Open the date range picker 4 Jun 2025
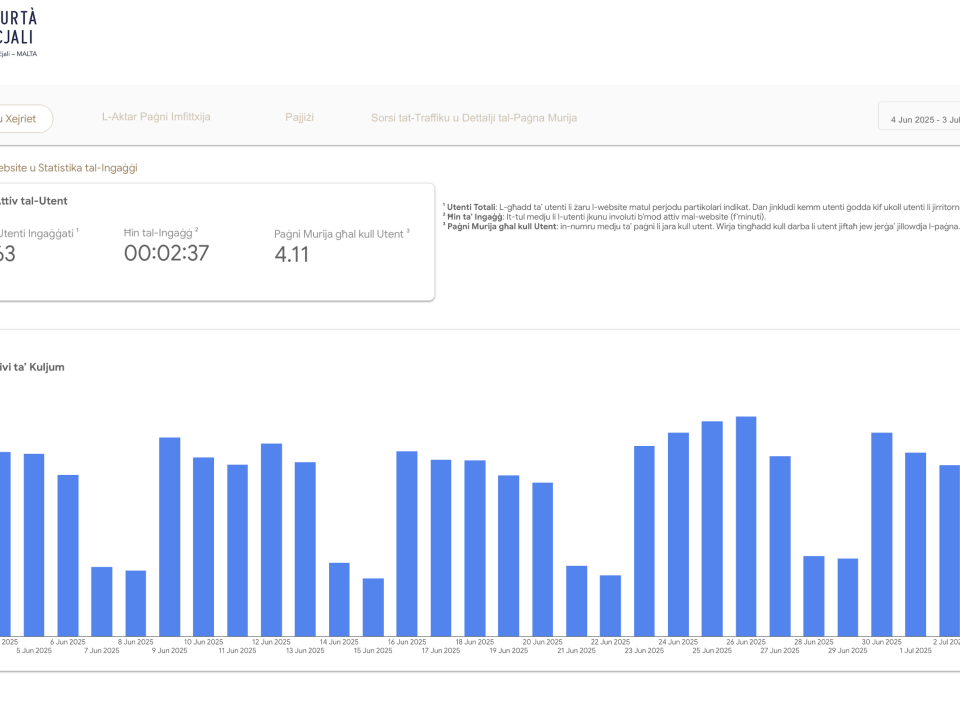960x718 pixels. [919, 116]
